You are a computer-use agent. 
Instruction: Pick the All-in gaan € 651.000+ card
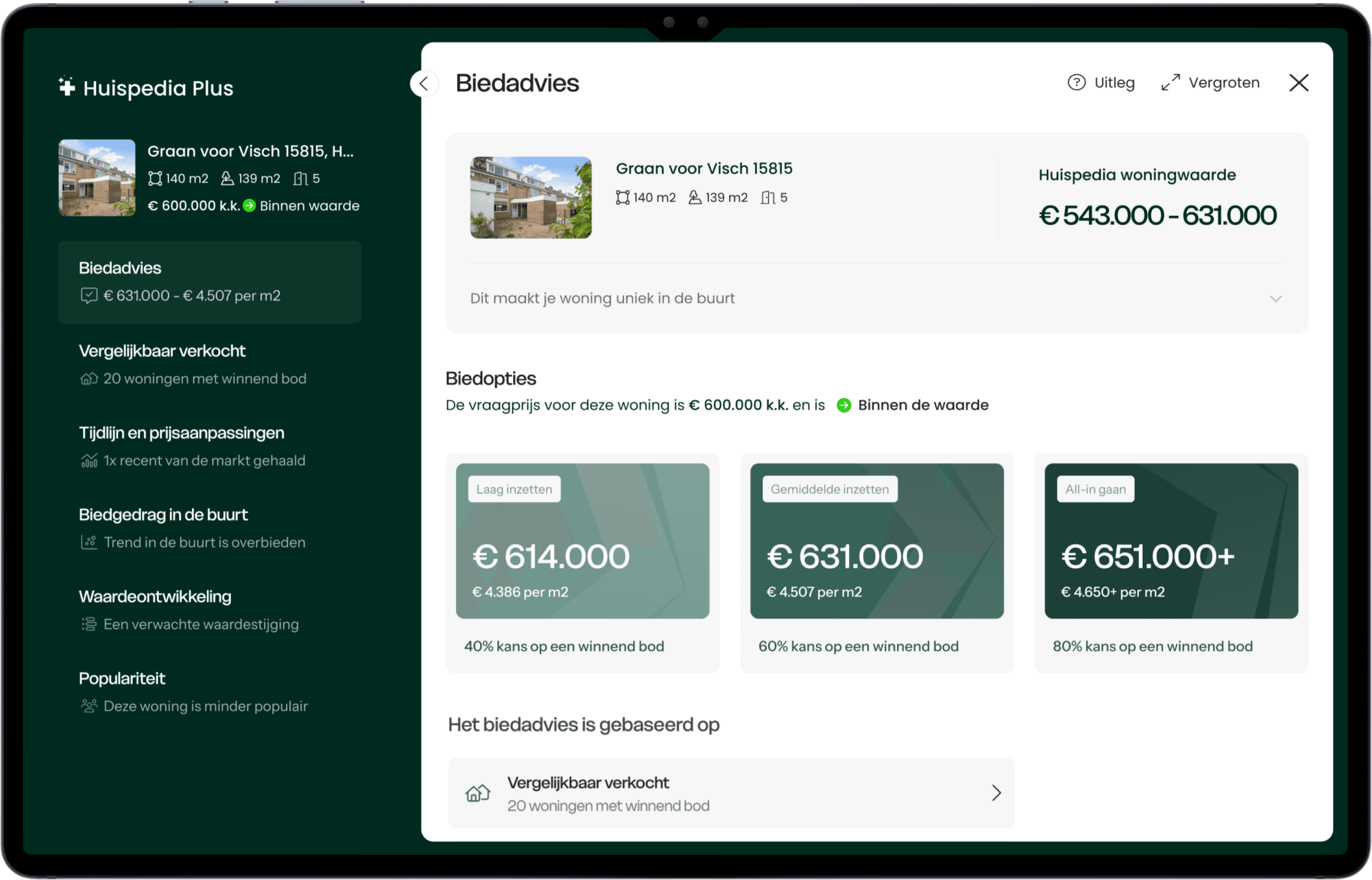(1170, 540)
